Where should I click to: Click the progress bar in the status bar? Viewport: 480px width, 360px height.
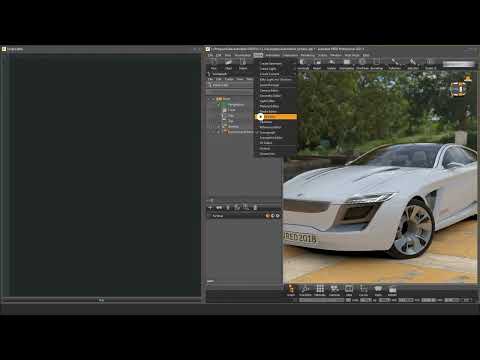pos(321,300)
